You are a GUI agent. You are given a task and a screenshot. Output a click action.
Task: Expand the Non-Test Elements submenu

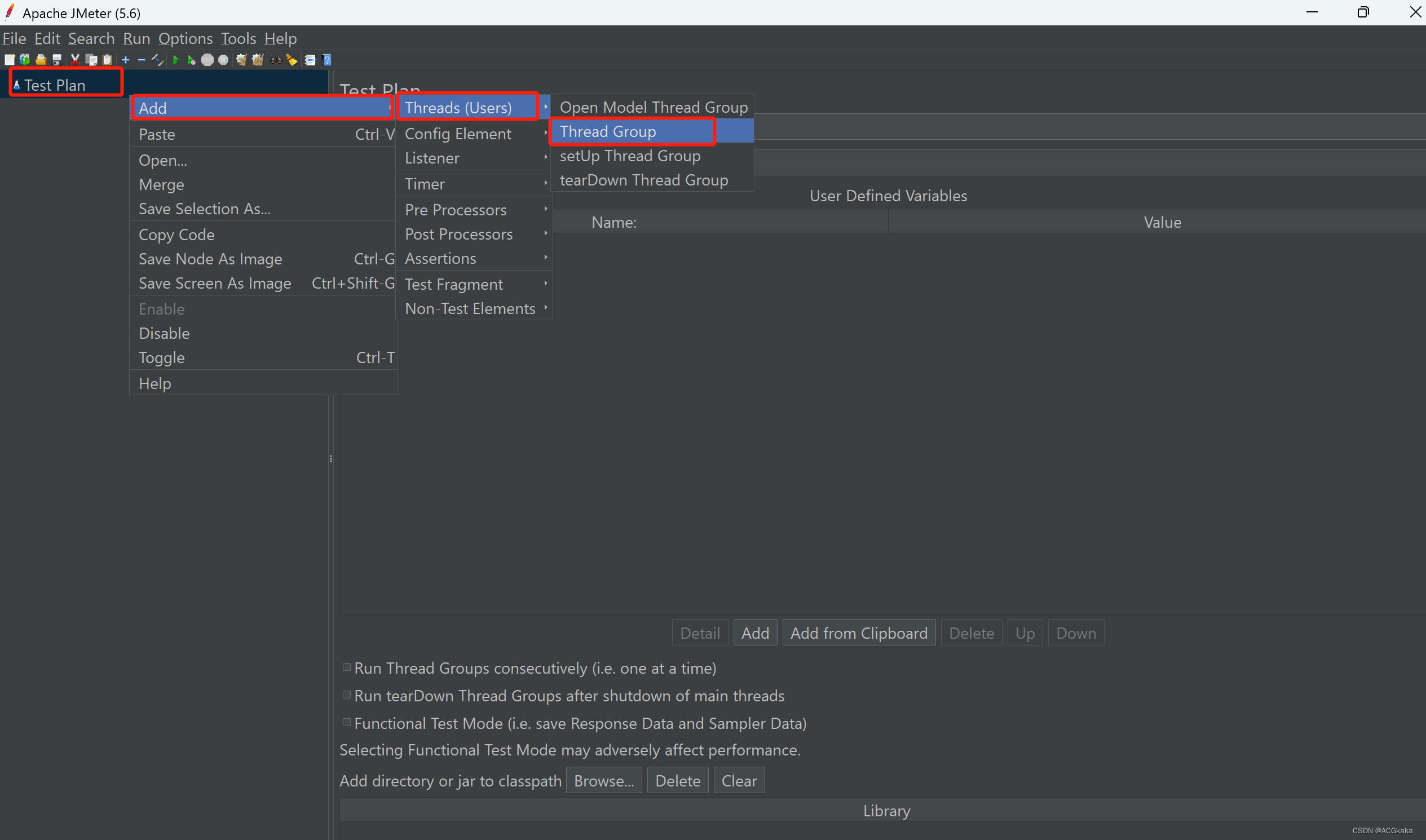[x=474, y=308]
